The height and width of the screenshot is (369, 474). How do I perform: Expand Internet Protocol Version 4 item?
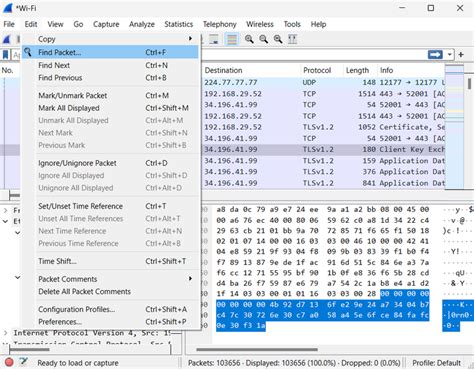tap(6, 333)
